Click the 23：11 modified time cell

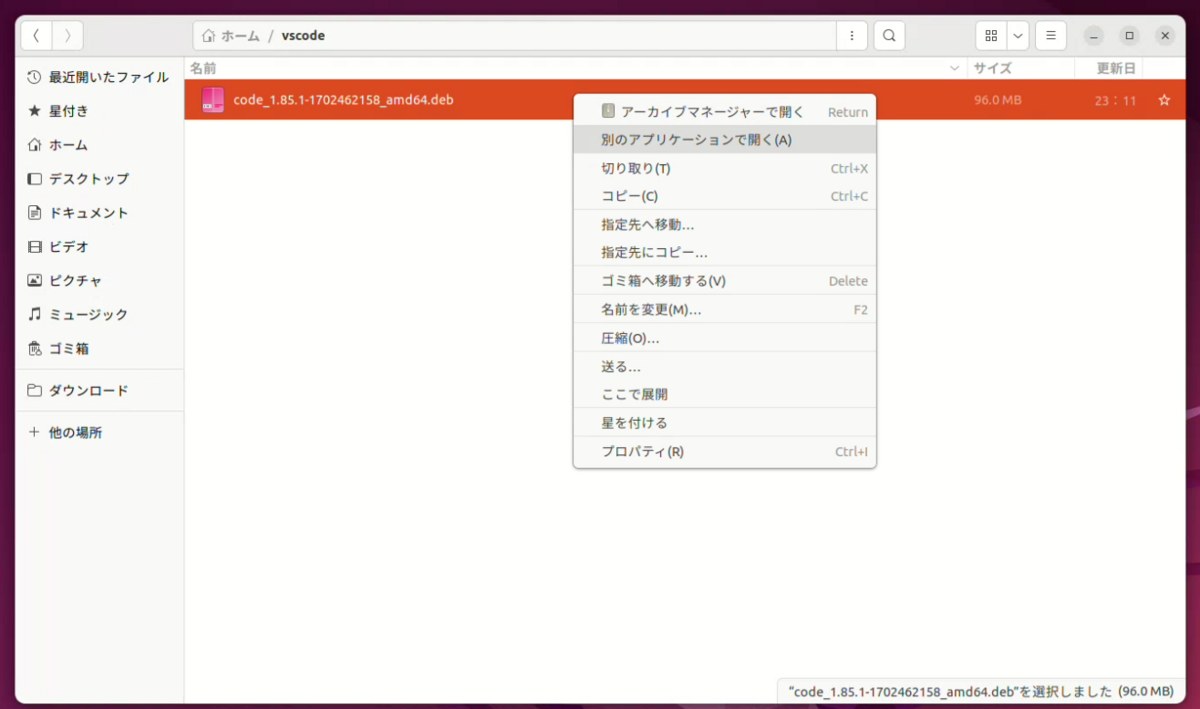pos(1115,100)
